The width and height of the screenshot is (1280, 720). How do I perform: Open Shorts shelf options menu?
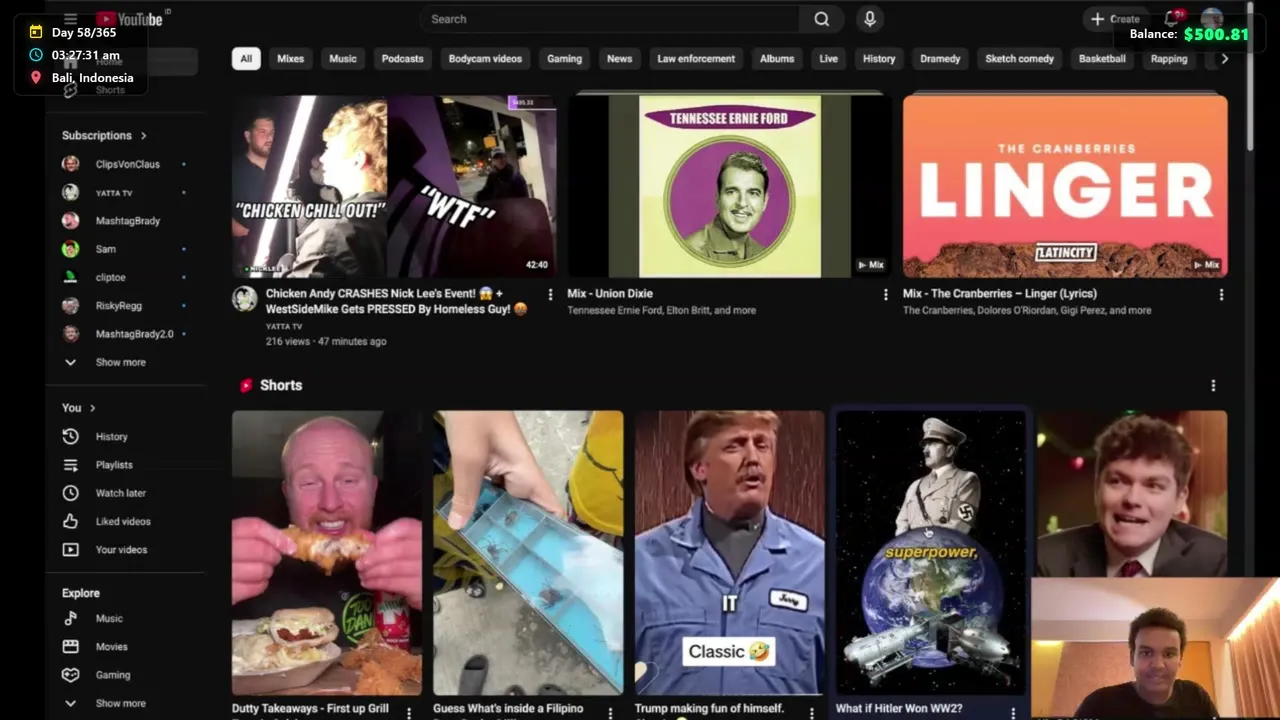click(1213, 385)
